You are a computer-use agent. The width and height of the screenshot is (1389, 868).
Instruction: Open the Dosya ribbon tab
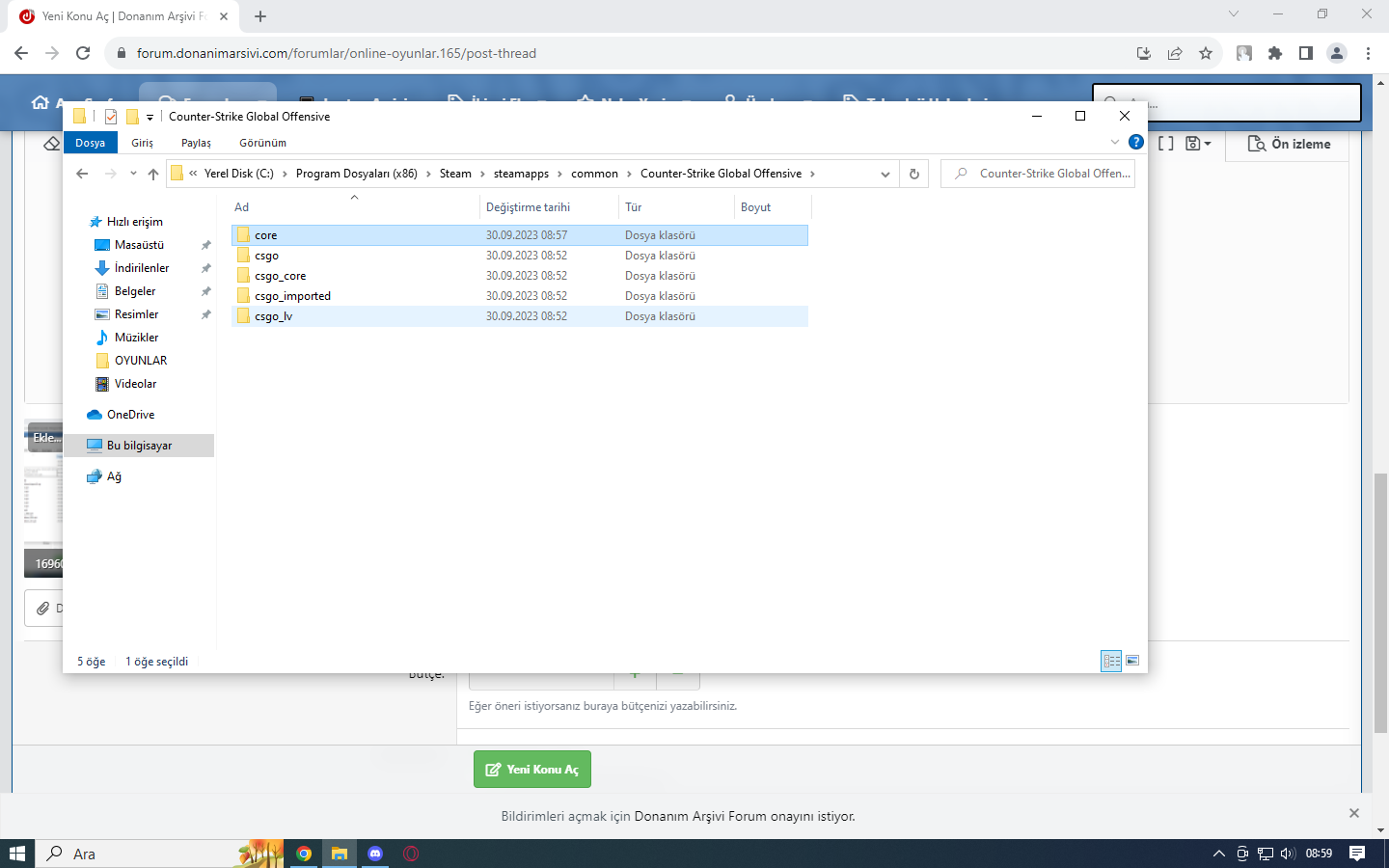91,143
